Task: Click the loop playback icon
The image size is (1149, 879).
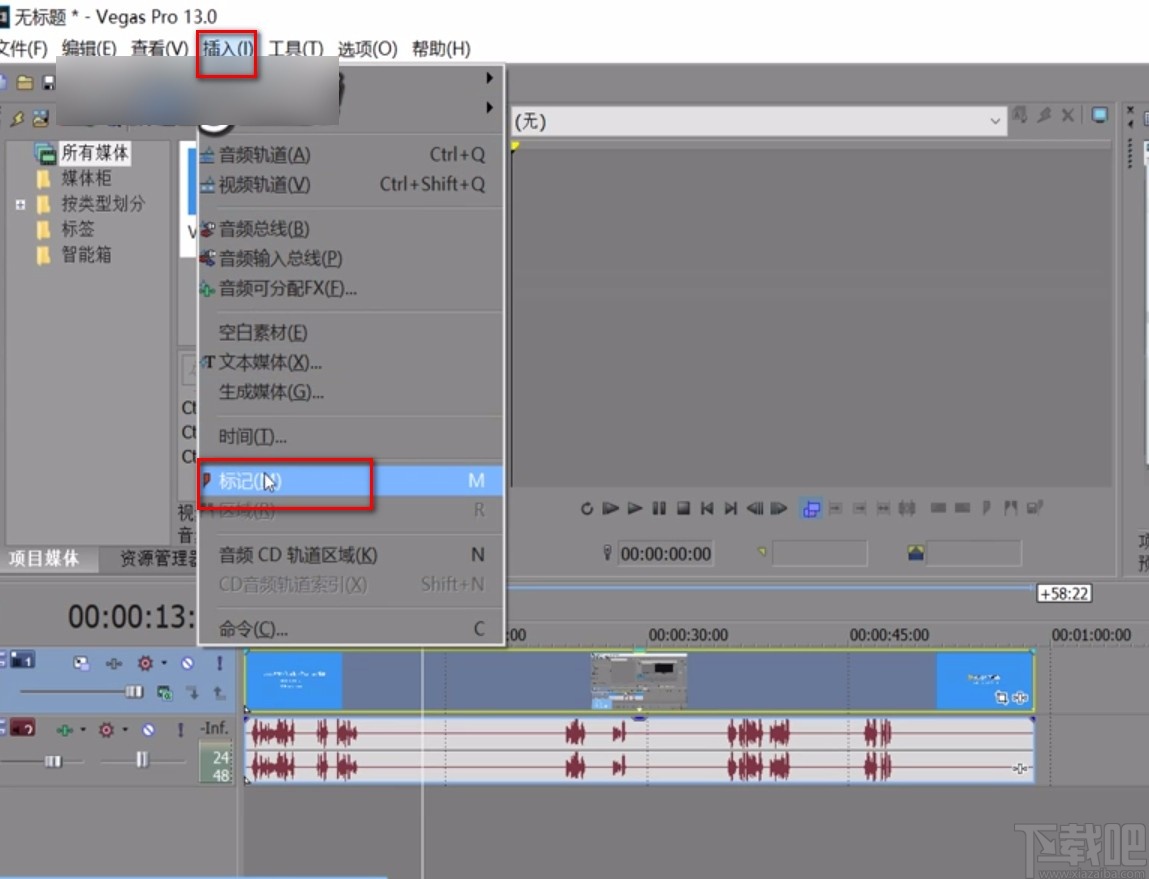Action: pyautogui.click(x=586, y=508)
